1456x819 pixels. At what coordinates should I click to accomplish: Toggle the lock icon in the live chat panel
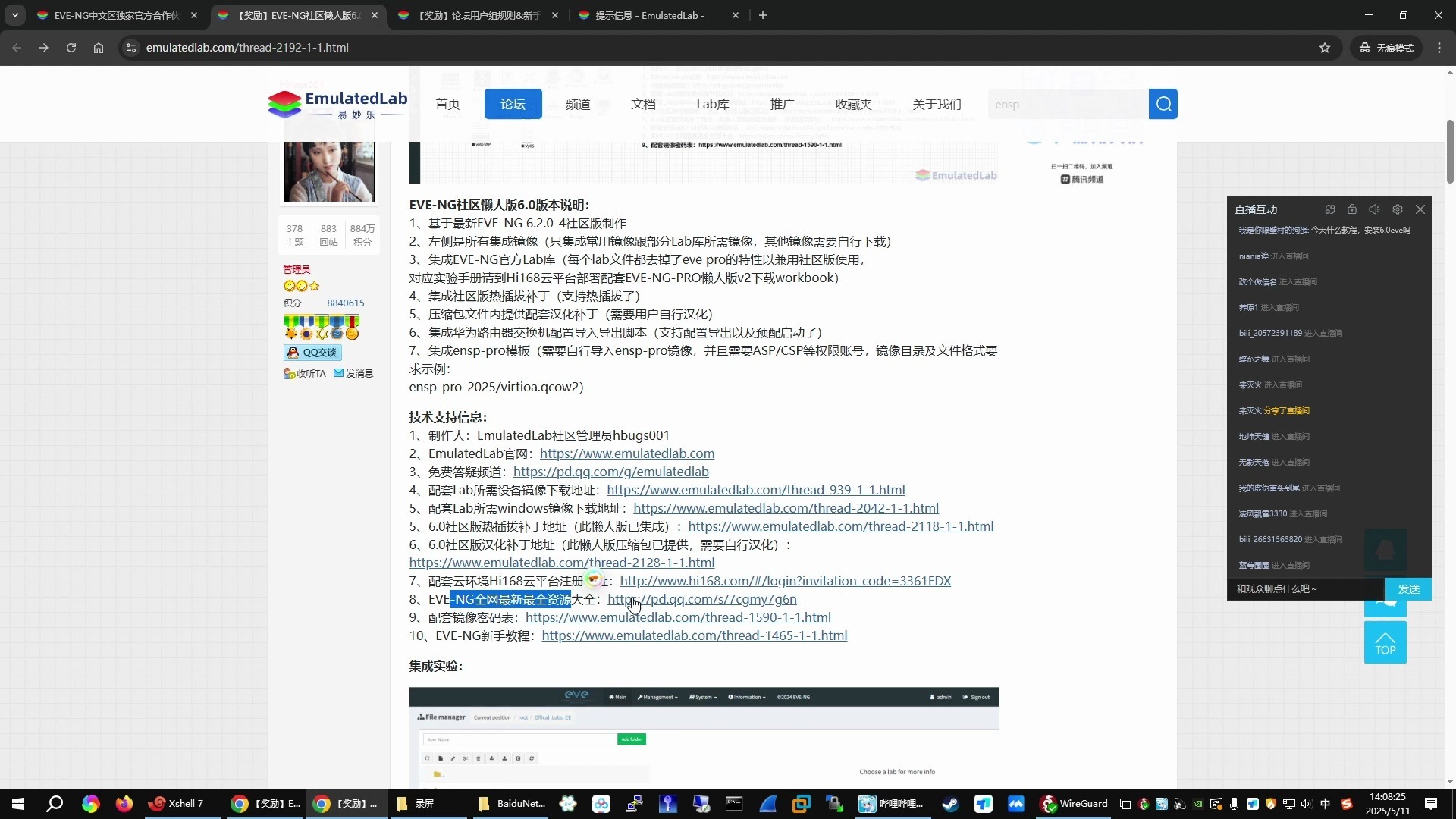coord(1352,209)
